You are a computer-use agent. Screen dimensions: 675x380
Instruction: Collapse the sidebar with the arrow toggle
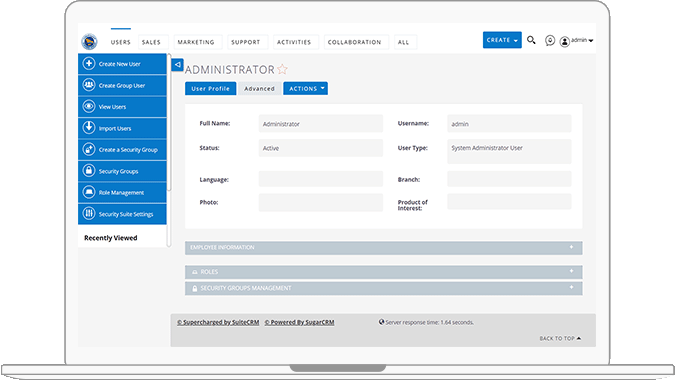(177, 65)
